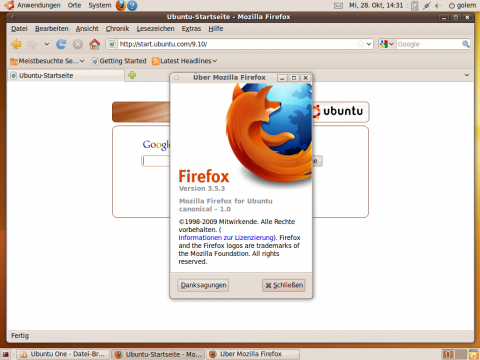Open the list all tabs dropdown
The height and width of the screenshot is (360, 480).
(467, 75)
